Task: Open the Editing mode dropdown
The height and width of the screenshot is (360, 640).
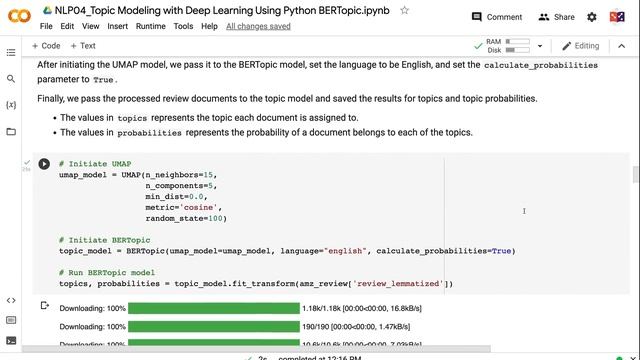Action: (580, 46)
